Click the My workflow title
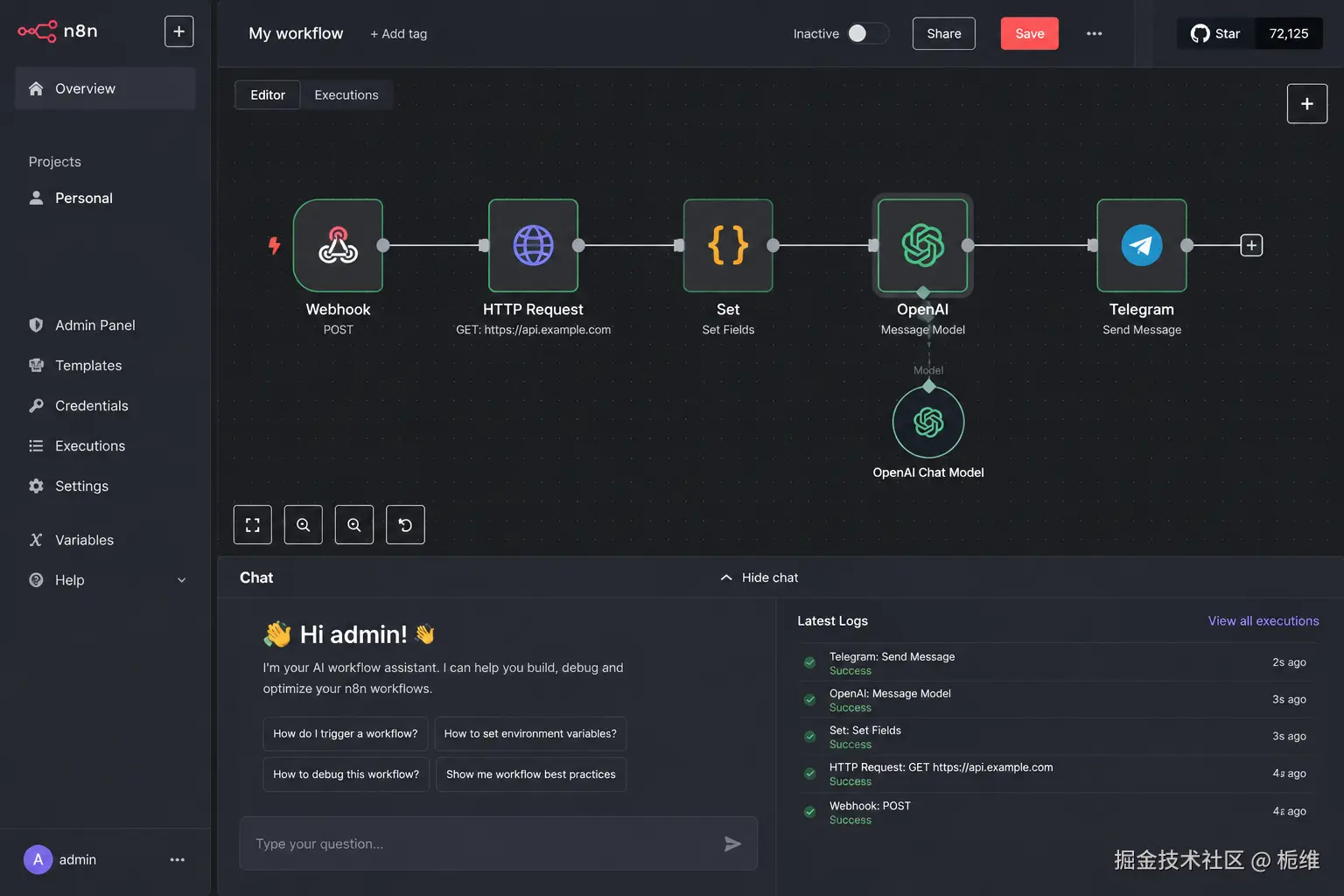 point(296,33)
